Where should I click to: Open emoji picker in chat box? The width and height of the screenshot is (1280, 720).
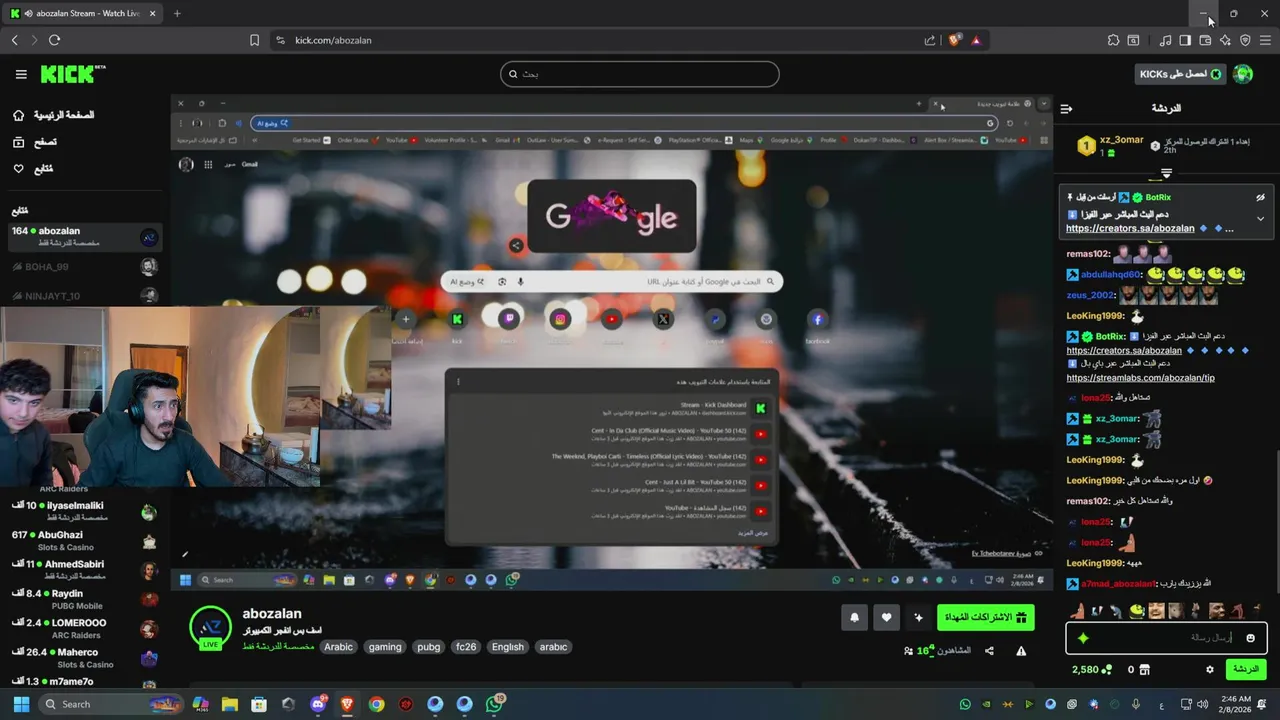[x=1250, y=638]
